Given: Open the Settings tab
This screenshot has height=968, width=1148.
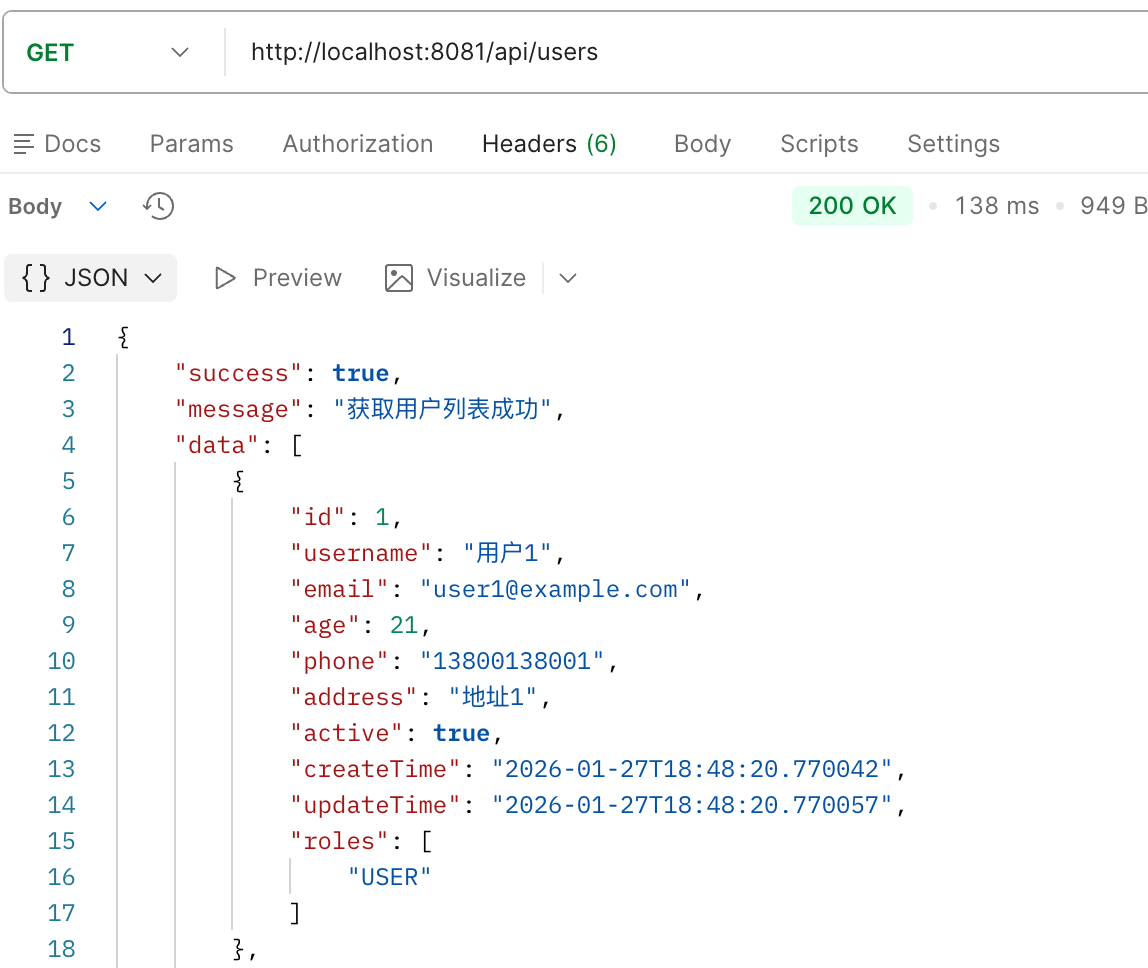Looking at the screenshot, I should click(x=953, y=144).
